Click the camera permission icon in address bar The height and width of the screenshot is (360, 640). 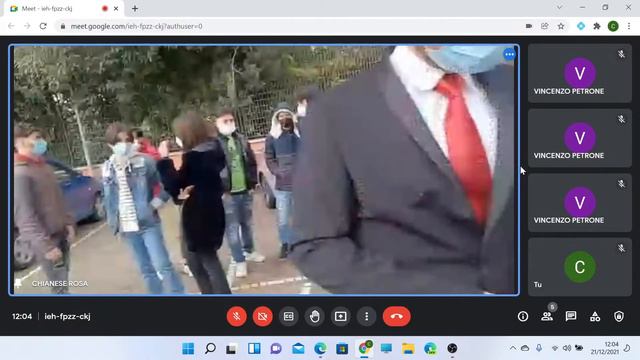529,26
